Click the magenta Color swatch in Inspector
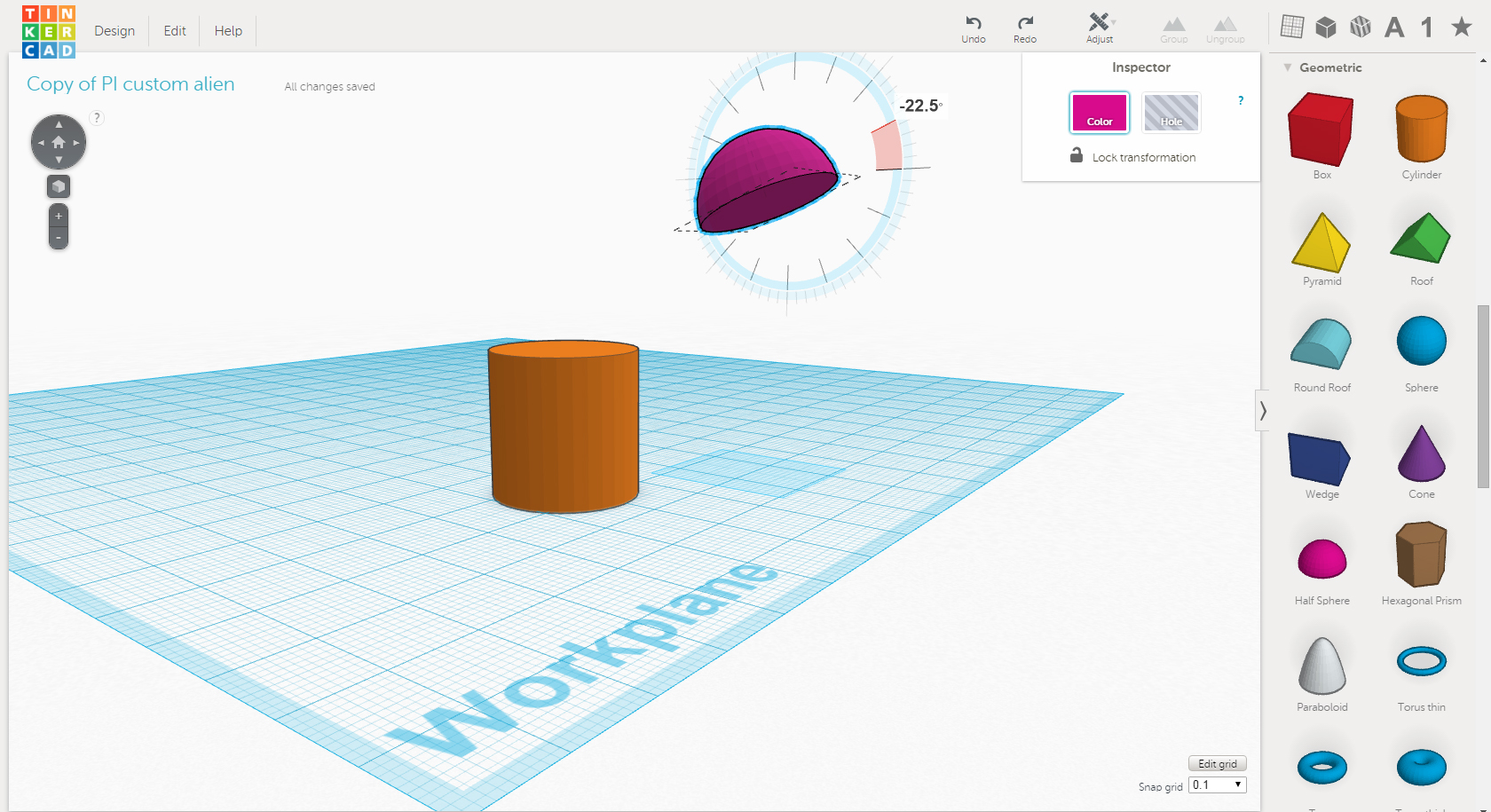Viewport: 1491px width, 812px height. (1100, 113)
